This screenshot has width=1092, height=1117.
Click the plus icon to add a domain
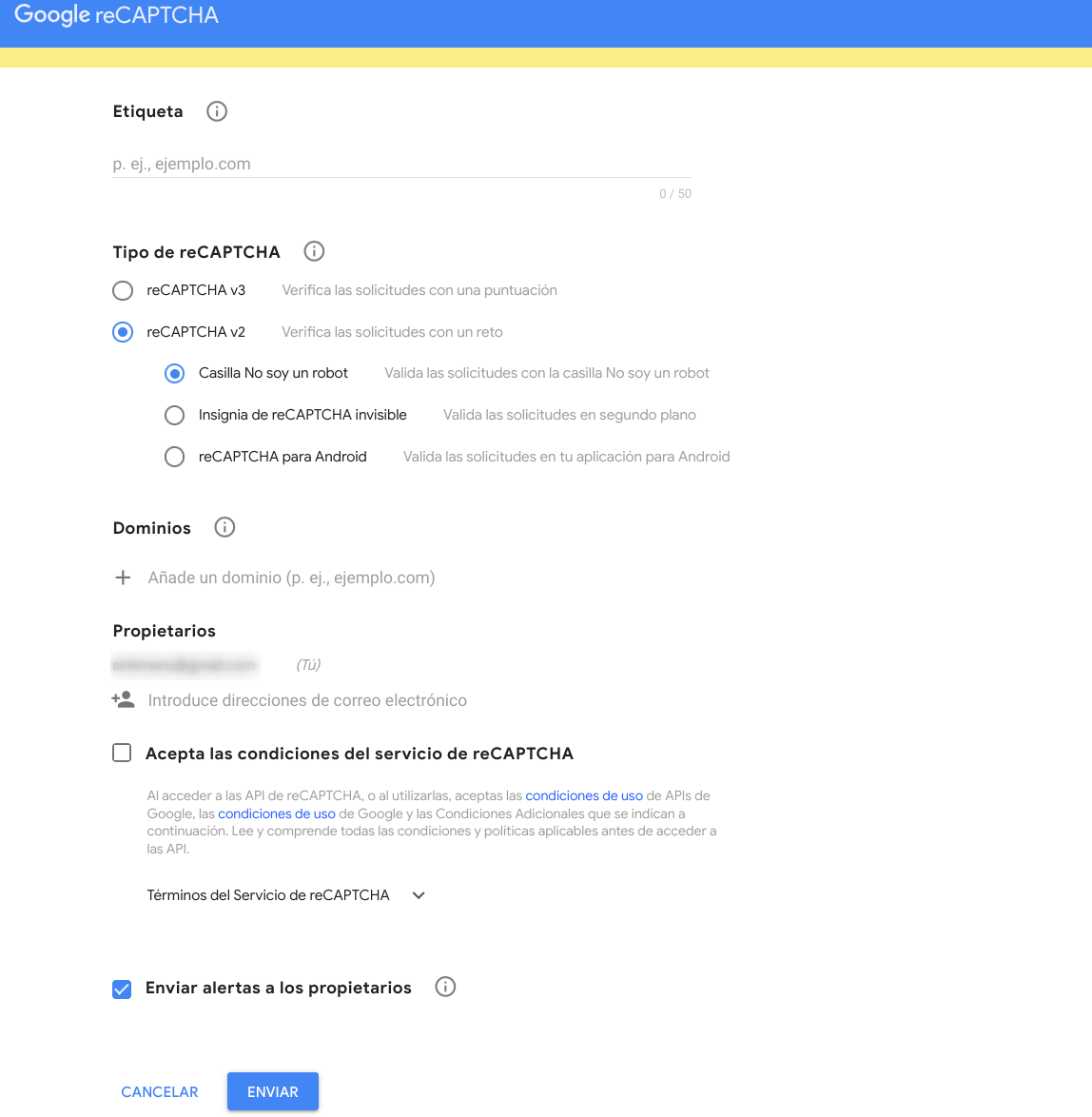tap(123, 578)
